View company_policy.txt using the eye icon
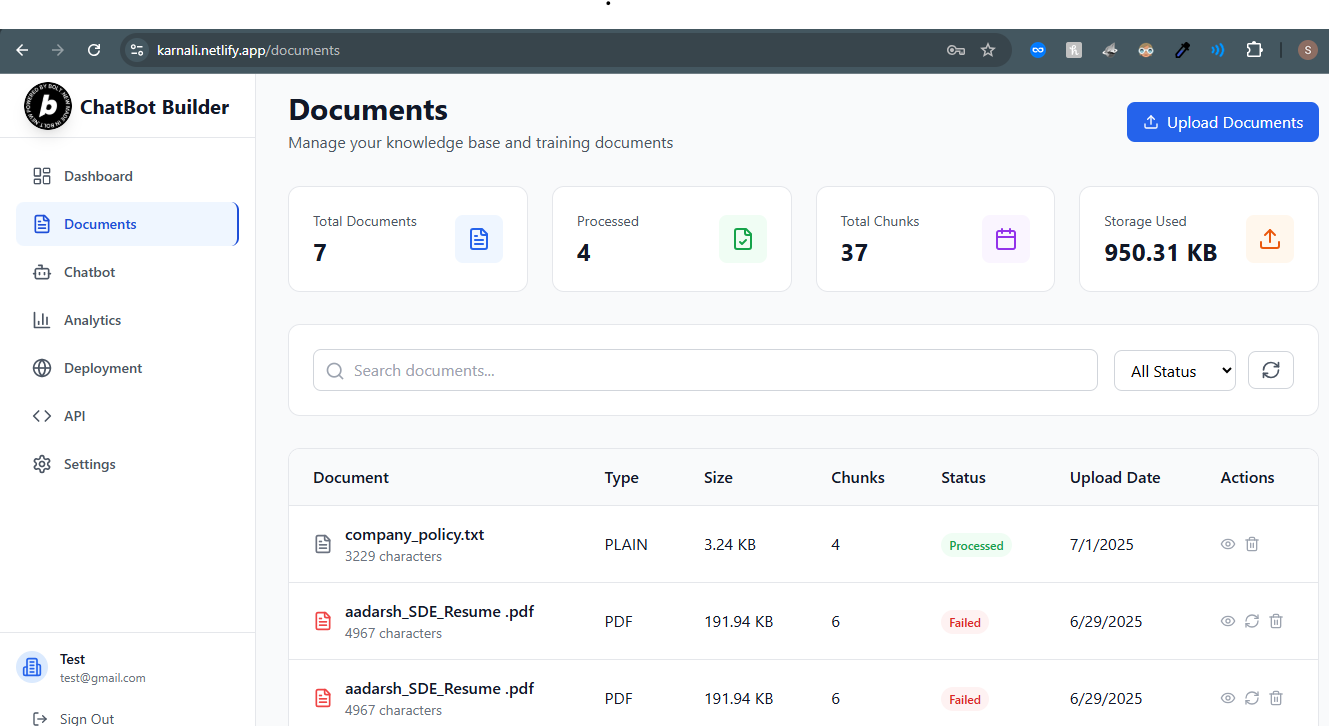The image size is (1329, 726). (1228, 544)
